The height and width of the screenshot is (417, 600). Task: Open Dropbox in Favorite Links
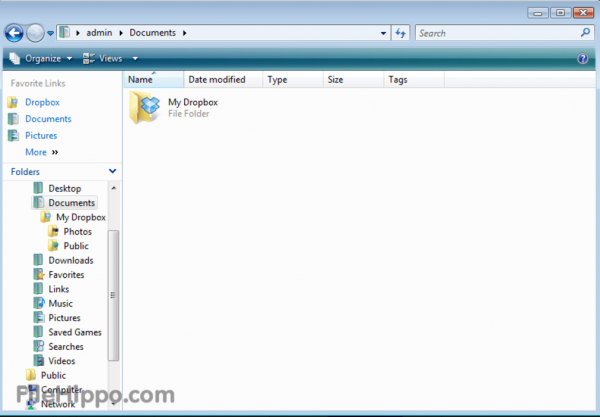[42, 102]
